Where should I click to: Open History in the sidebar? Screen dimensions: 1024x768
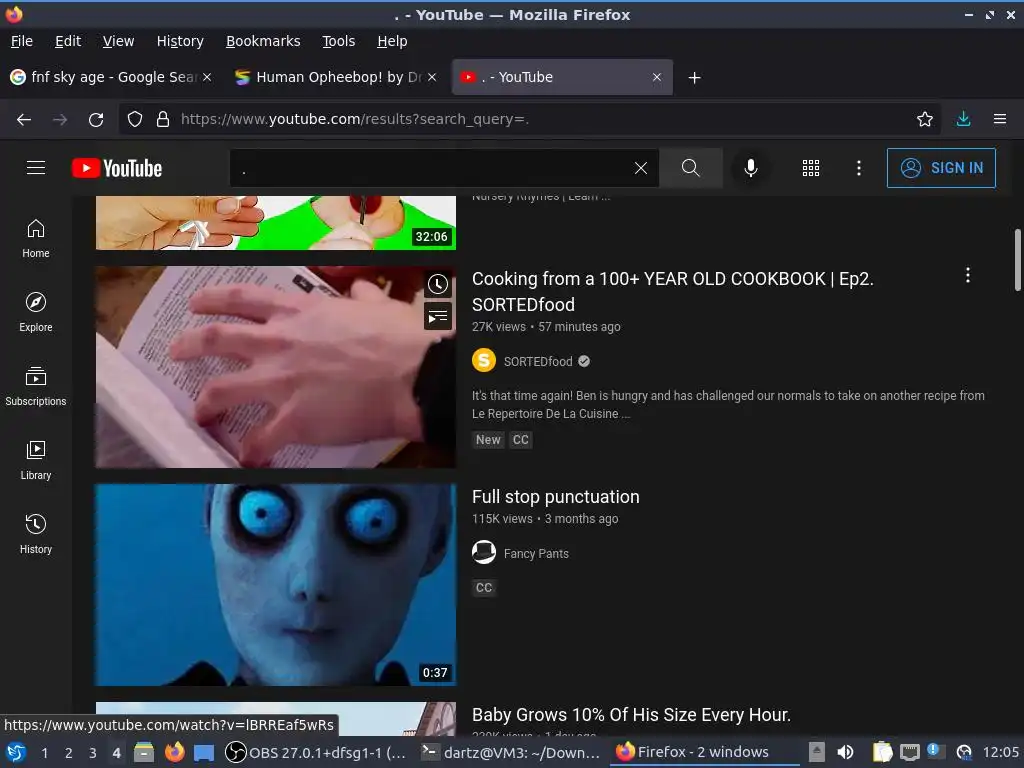click(36, 534)
